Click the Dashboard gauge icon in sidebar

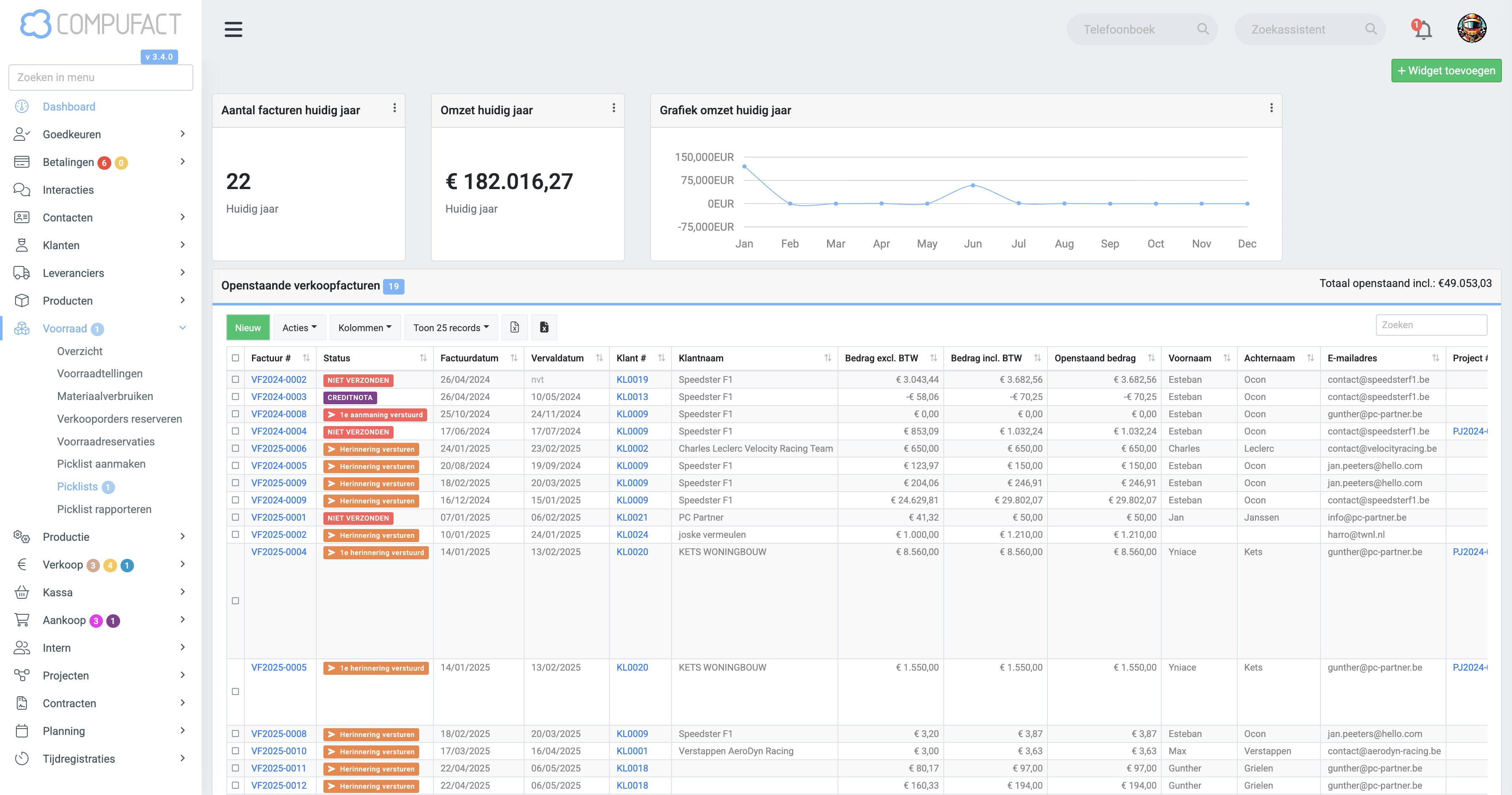pyautogui.click(x=22, y=106)
